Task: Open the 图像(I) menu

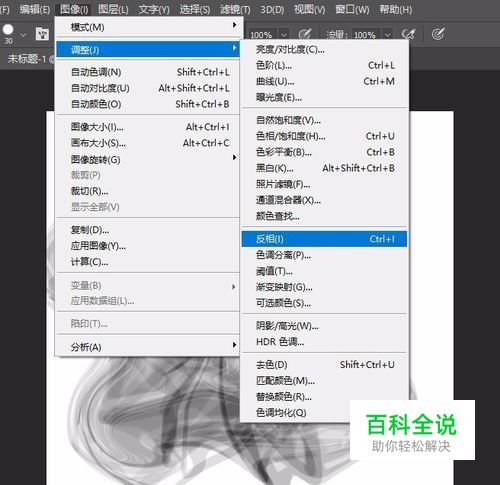Action: click(74, 10)
